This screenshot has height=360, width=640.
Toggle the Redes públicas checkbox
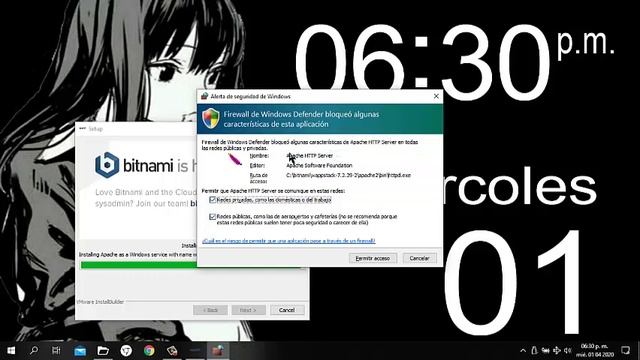click(212, 217)
